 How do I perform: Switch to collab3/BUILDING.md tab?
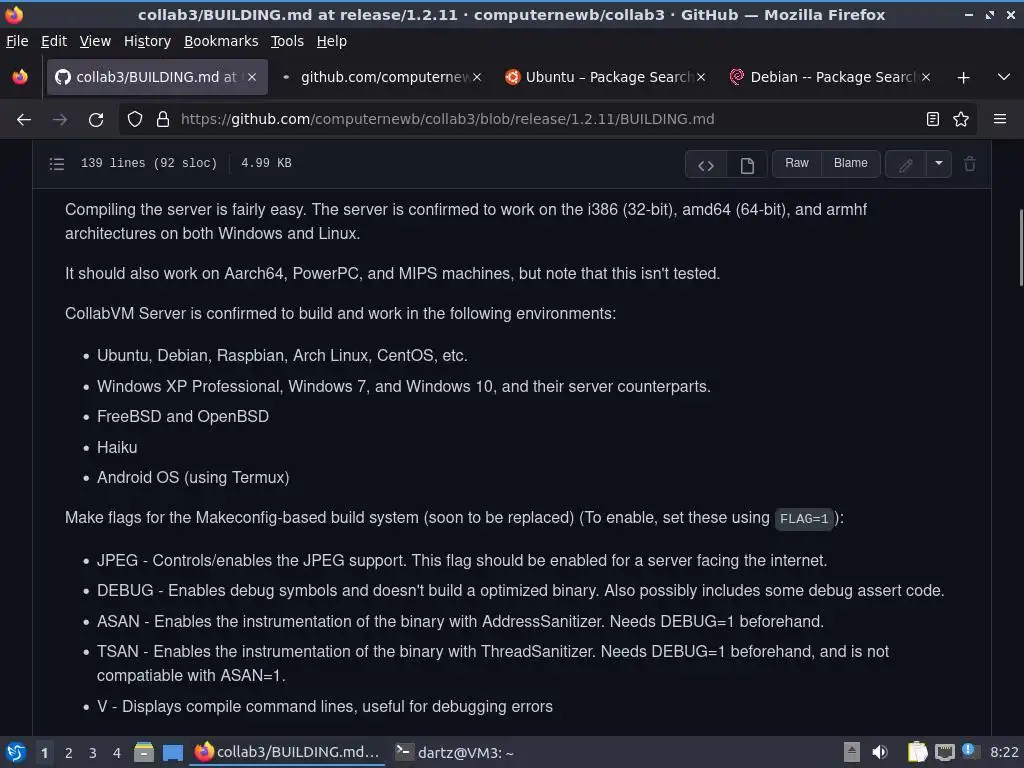coord(157,77)
